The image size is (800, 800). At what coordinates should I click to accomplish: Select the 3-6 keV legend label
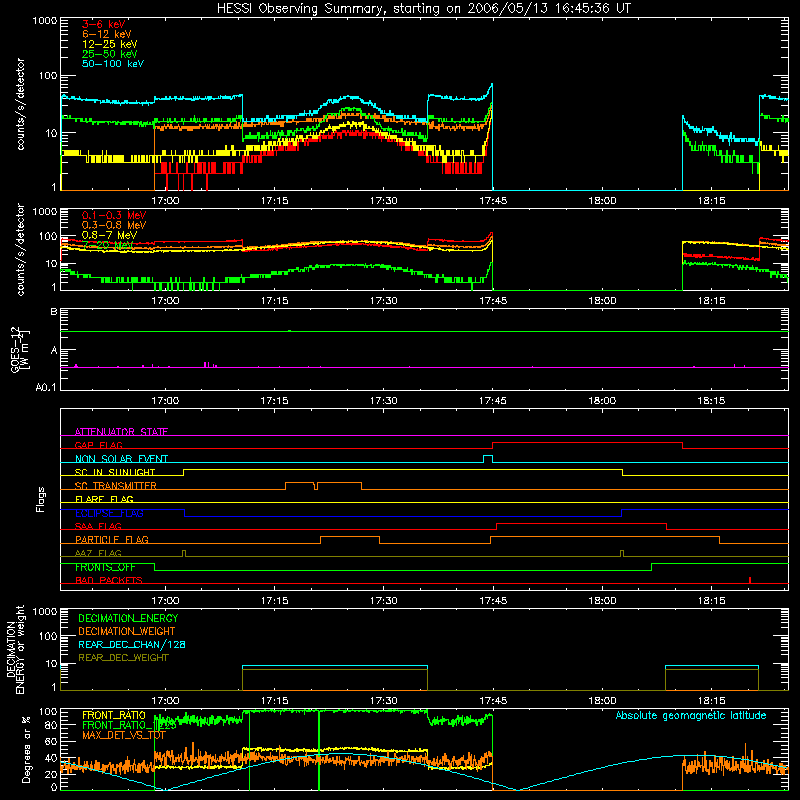(104, 24)
